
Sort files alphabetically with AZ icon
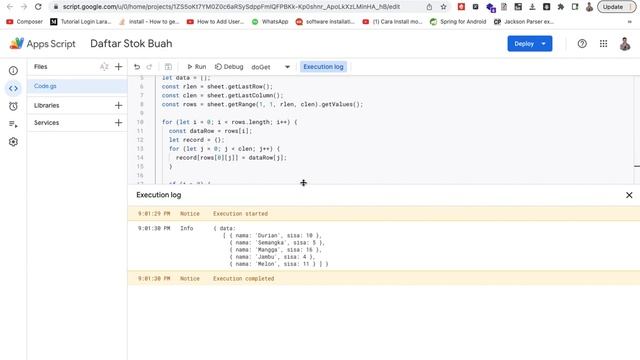[x=104, y=67]
